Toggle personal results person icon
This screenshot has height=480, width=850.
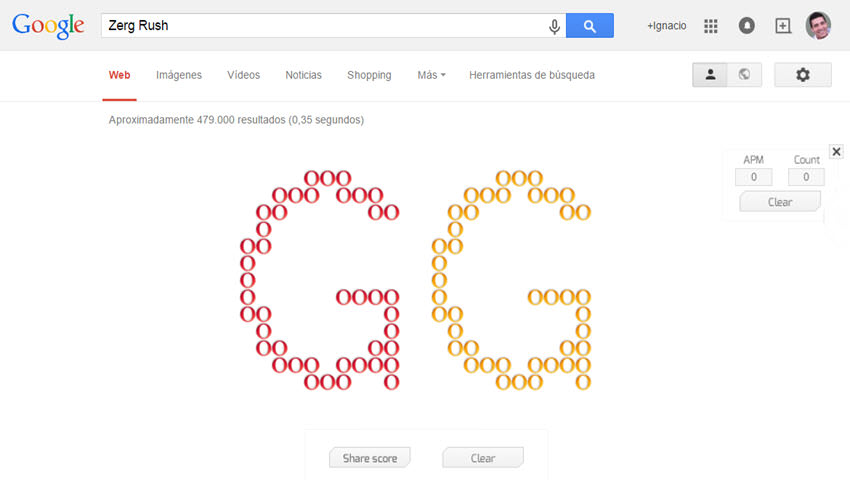pos(710,75)
